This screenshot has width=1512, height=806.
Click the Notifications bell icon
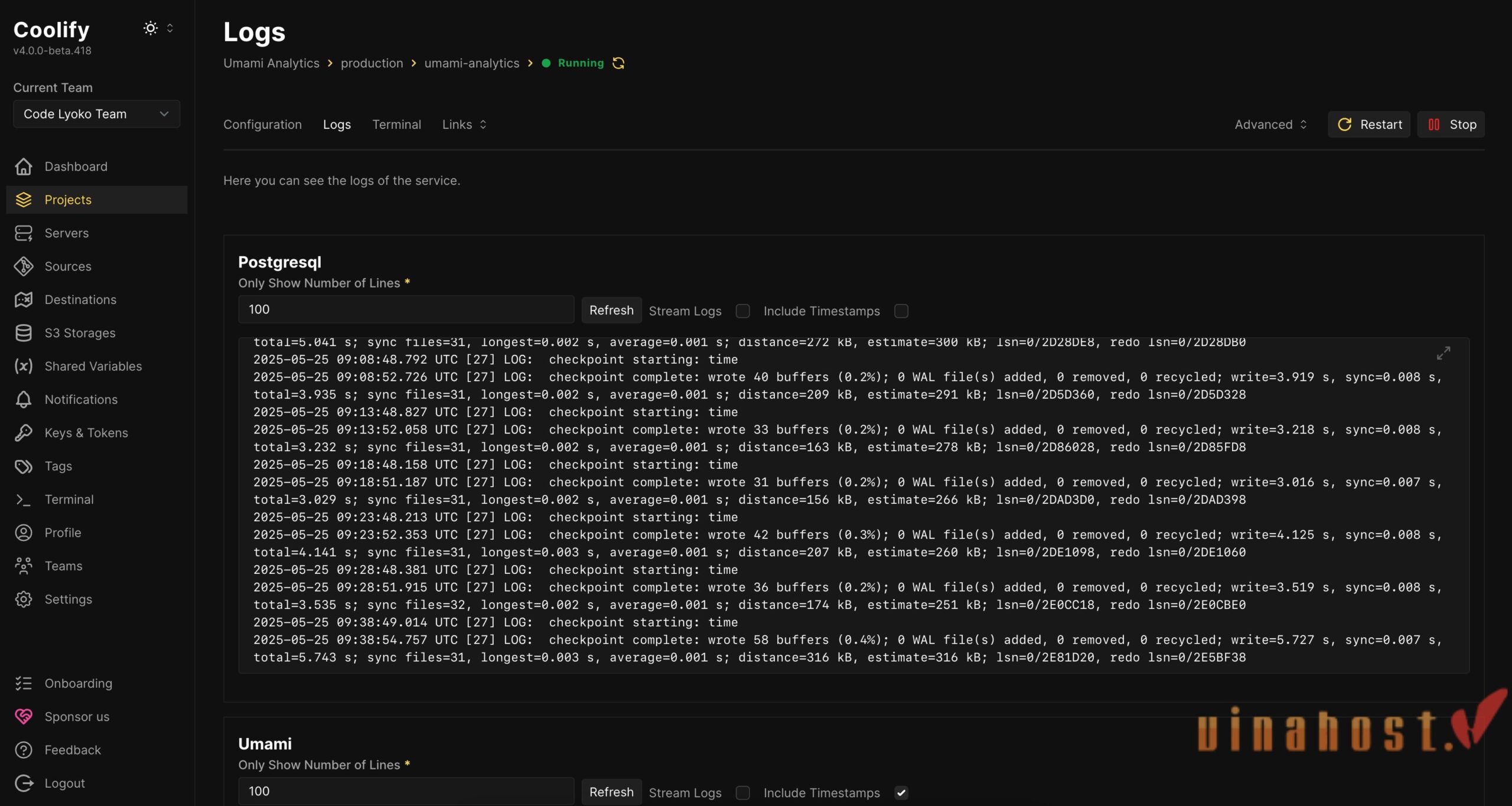click(x=24, y=400)
